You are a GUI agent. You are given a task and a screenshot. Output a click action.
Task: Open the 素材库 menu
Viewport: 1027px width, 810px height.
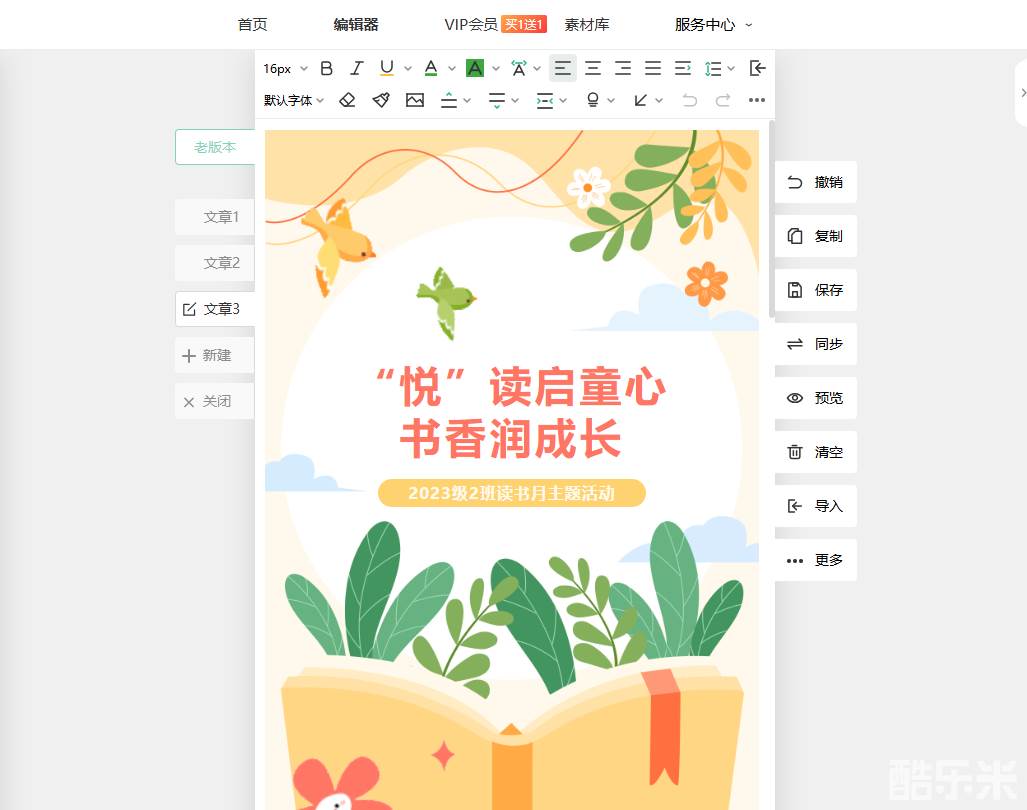click(587, 25)
